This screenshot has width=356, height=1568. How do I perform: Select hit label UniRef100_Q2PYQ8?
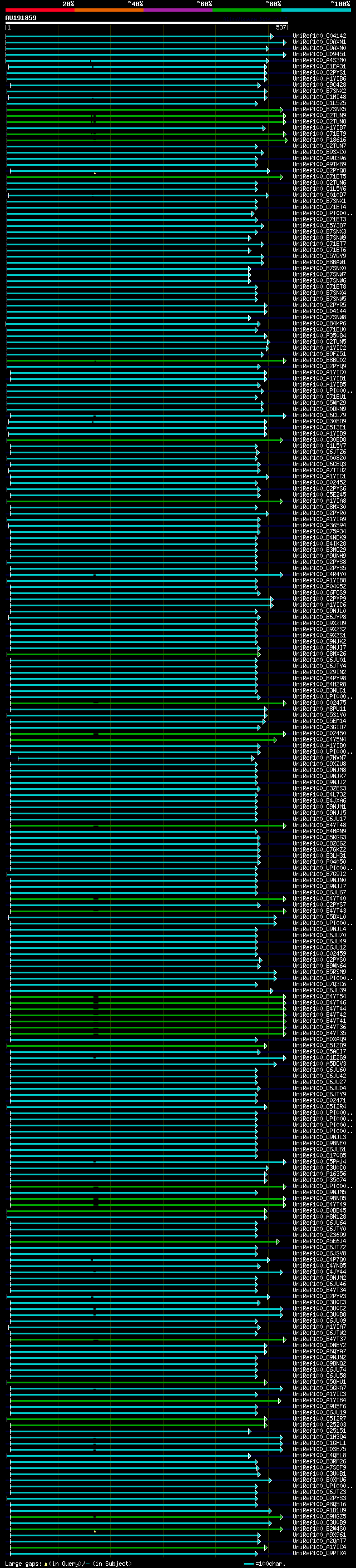click(x=319, y=170)
